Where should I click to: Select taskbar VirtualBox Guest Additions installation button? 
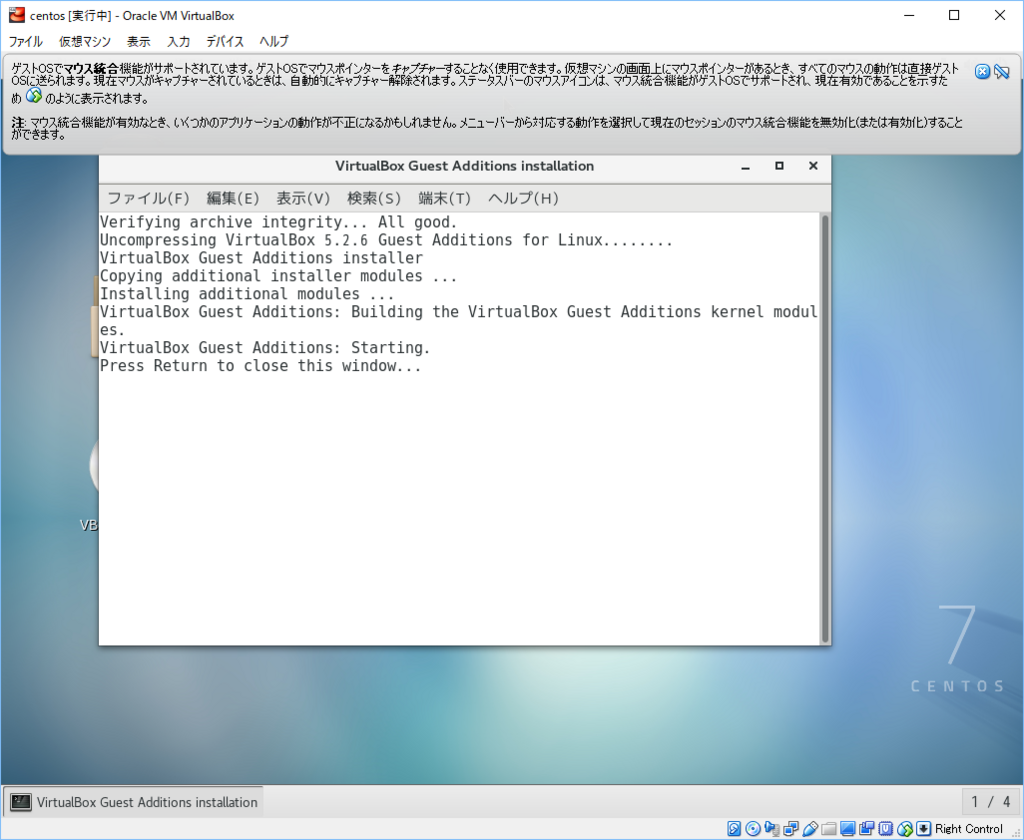pos(134,801)
